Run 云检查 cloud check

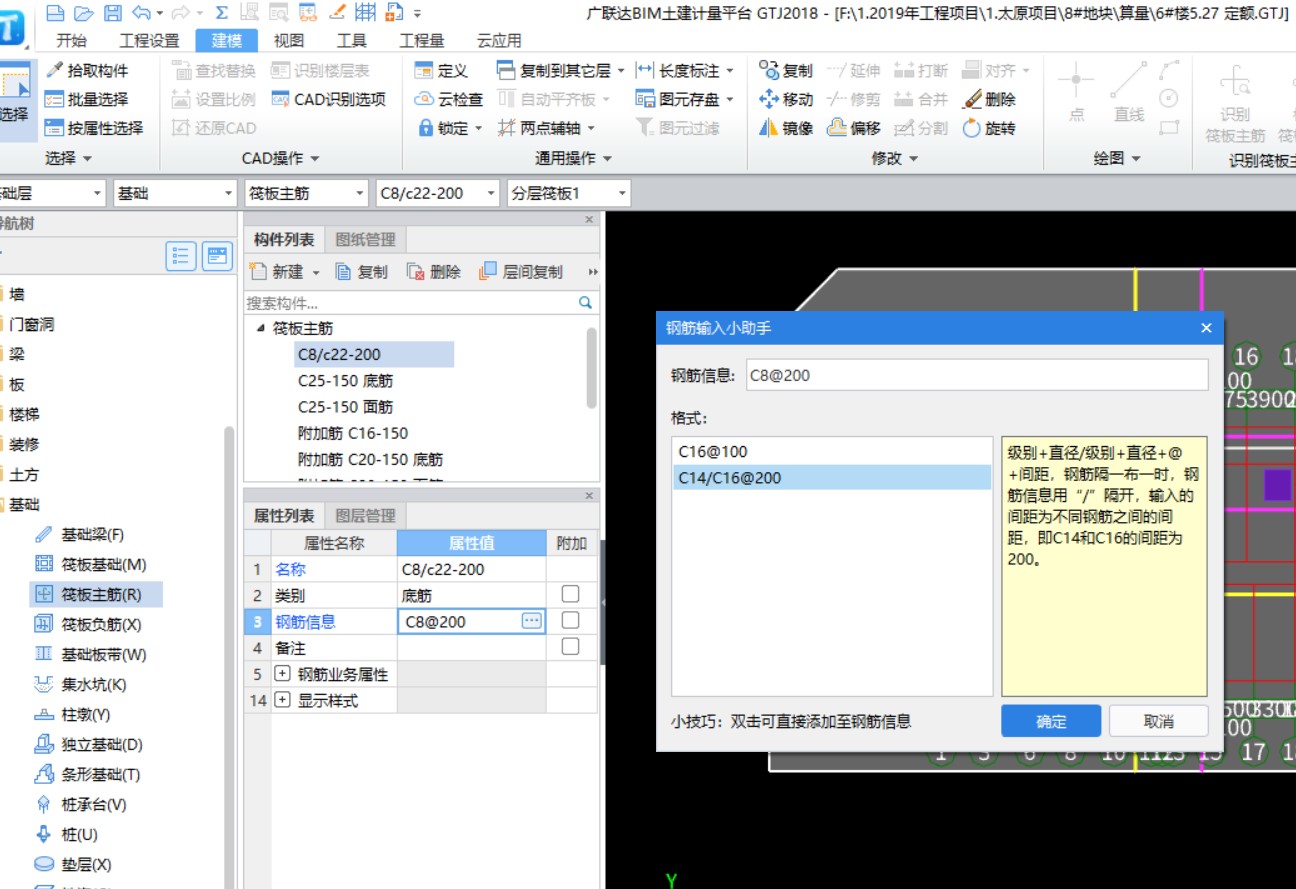pos(448,99)
